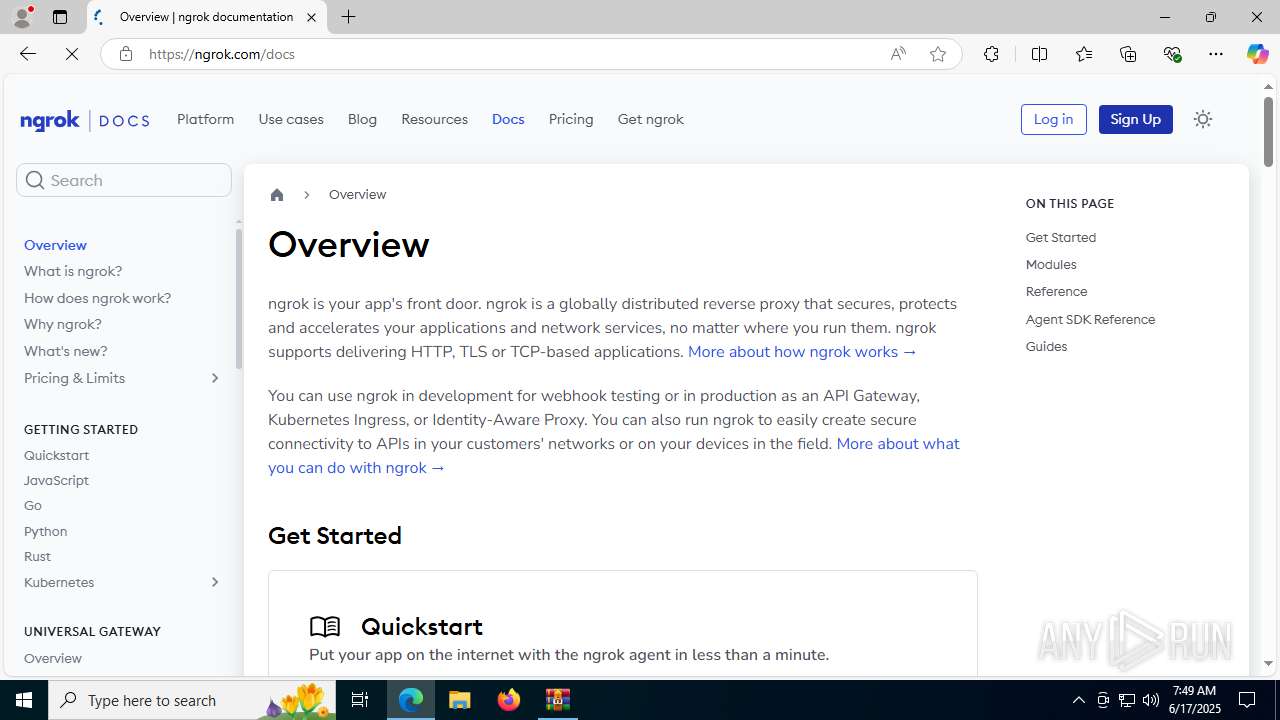Click the search magnifier icon in sidebar
The image size is (1280, 720).
click(35, 180)
